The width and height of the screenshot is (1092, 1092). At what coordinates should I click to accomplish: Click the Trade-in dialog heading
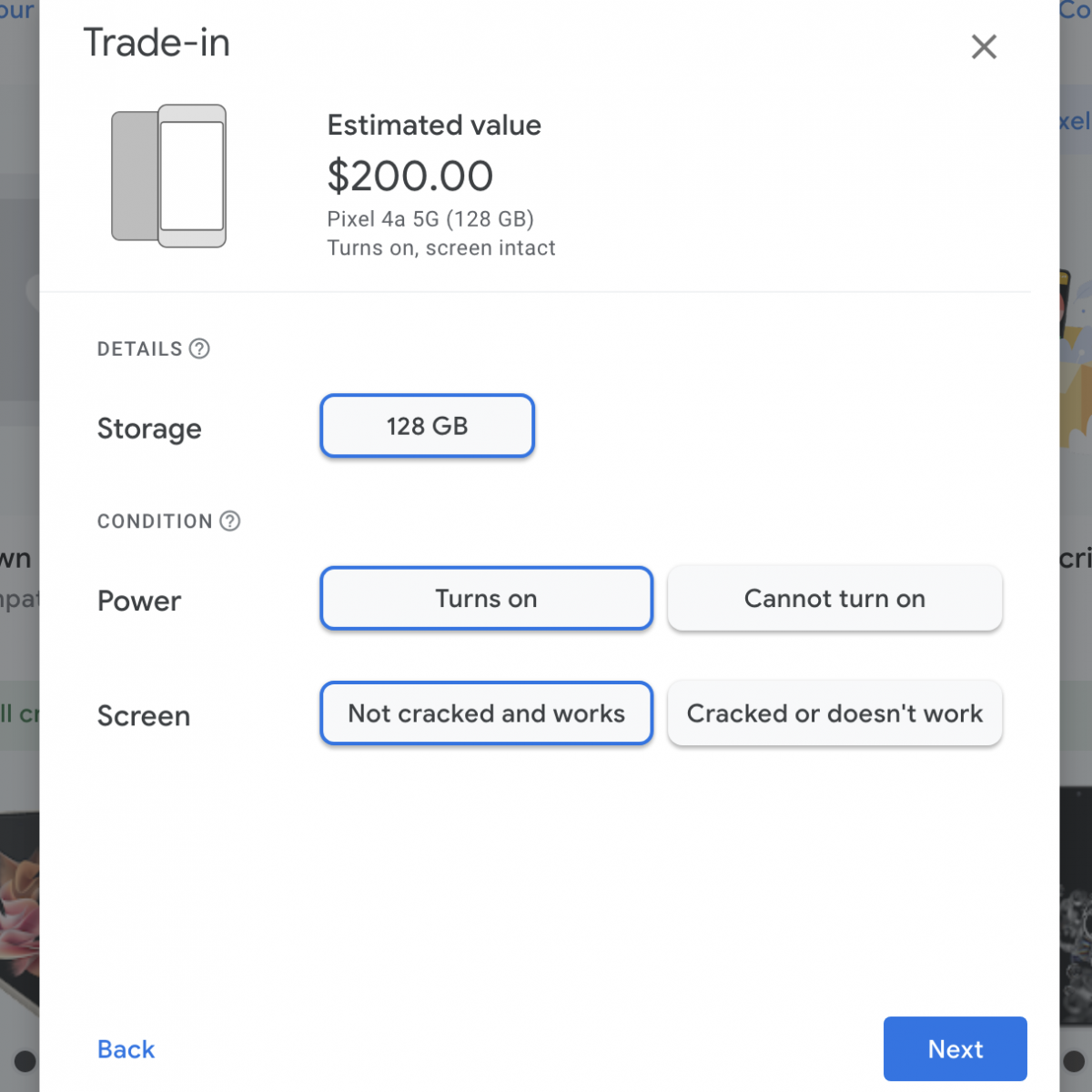tap(157, 43)
